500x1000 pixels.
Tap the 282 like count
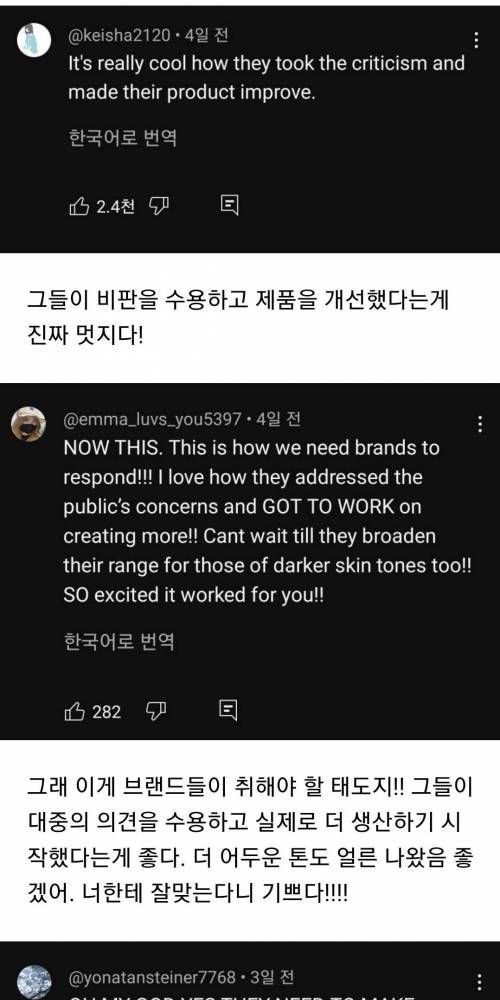point(107,711)
